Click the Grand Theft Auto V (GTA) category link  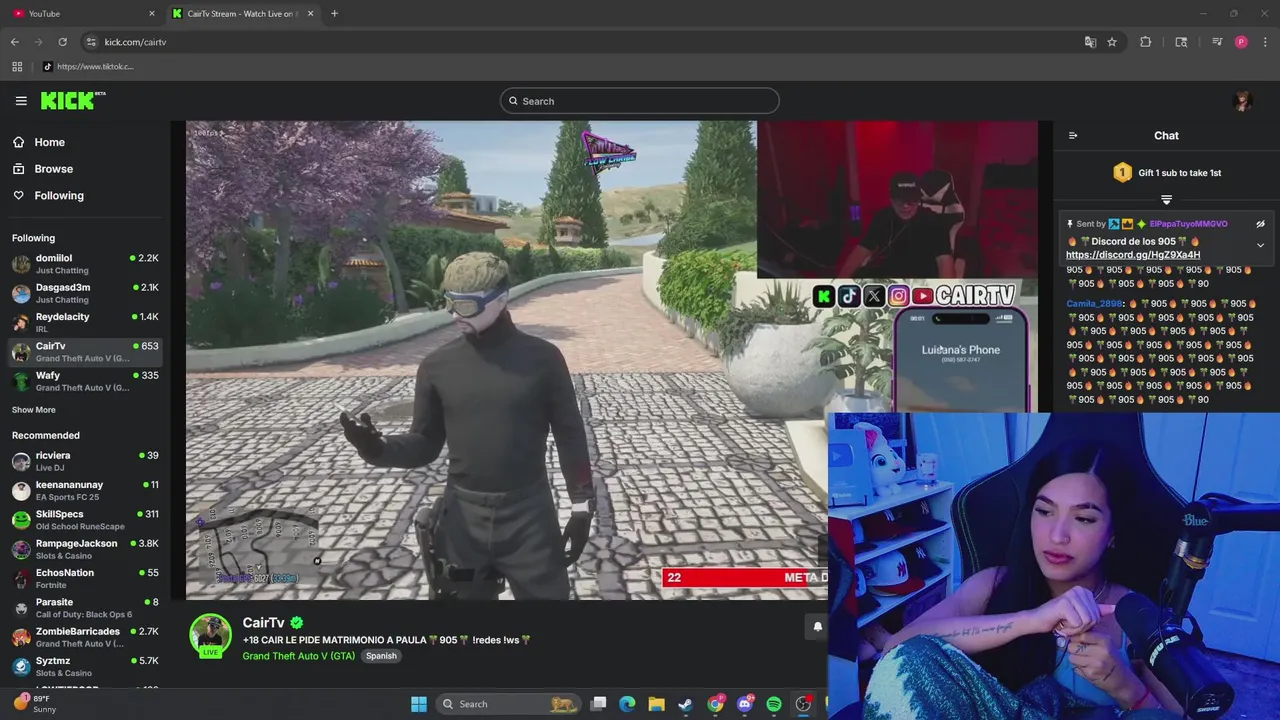(x=299, y=656)
